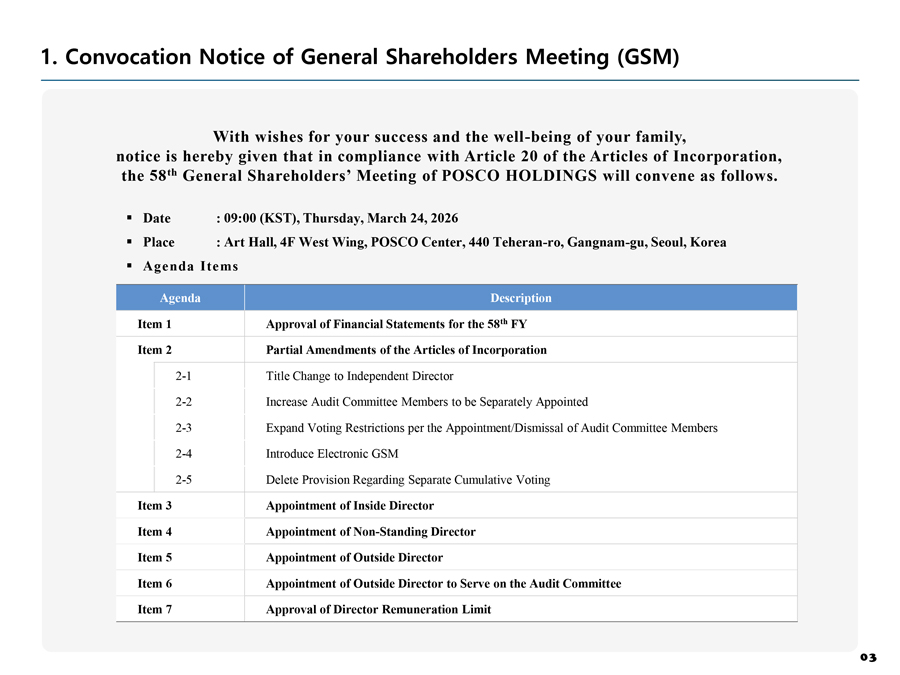
Task: Select sub-item 2-3 cell
Action: (183, 428)
